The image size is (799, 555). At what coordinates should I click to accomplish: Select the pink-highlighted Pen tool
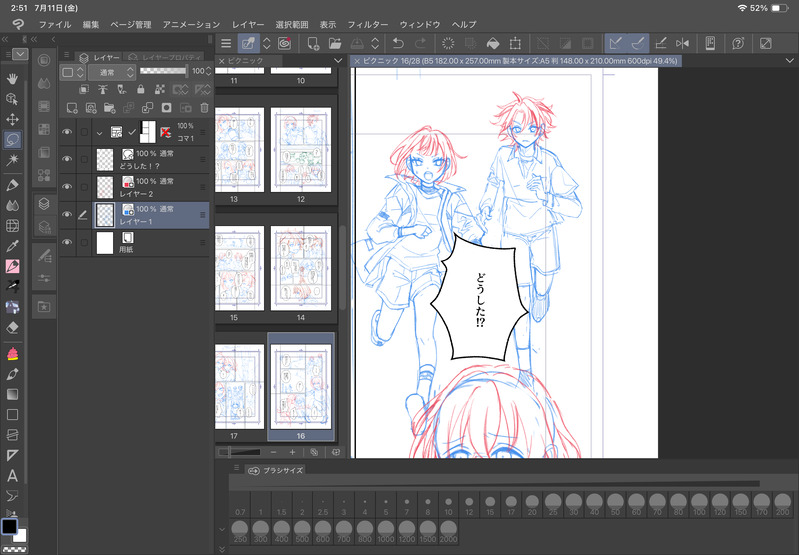tap(12, 266)
